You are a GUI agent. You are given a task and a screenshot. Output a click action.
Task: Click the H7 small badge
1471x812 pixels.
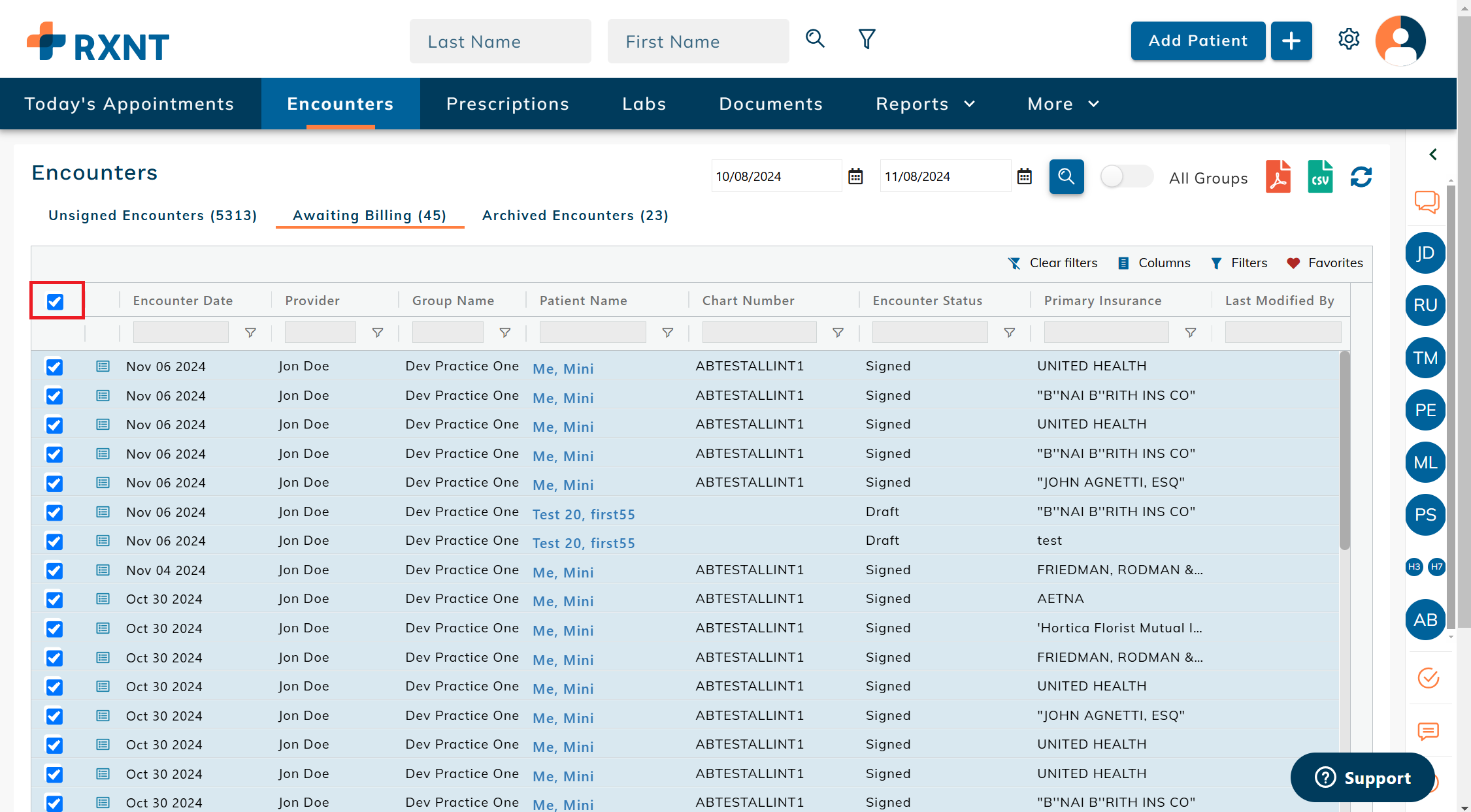point(1436,566)
